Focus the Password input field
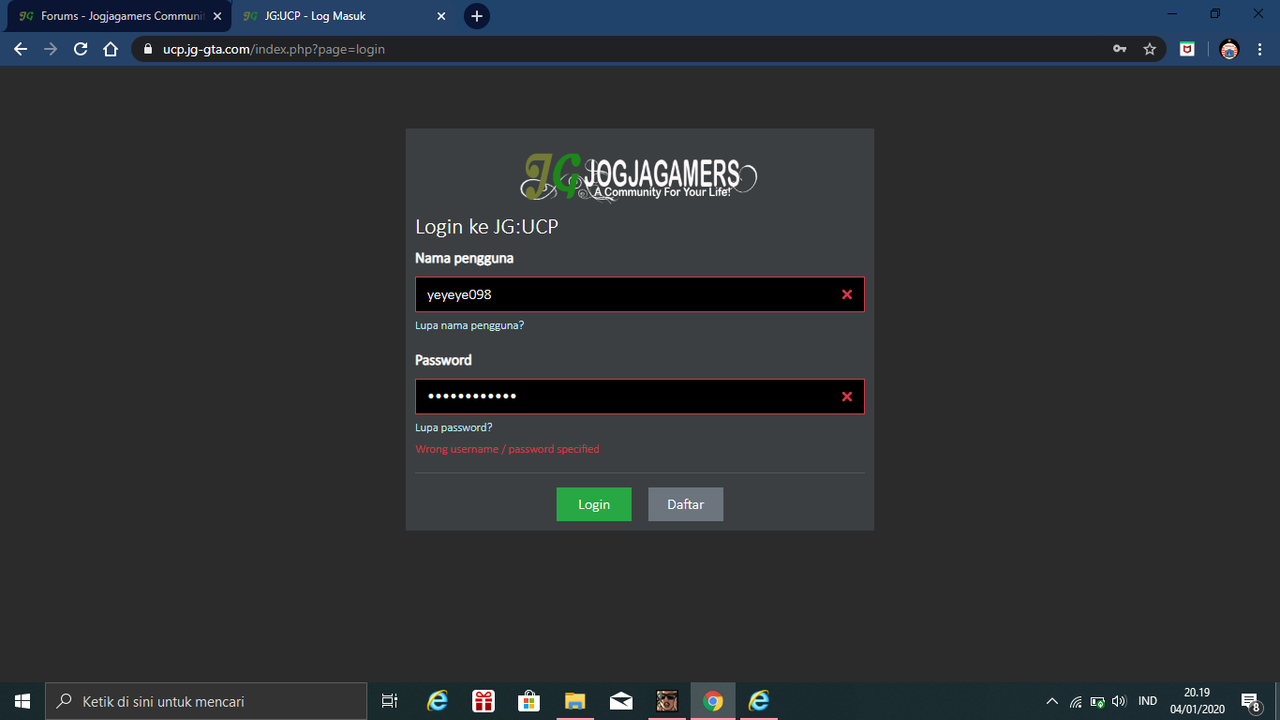 [640, 397]
